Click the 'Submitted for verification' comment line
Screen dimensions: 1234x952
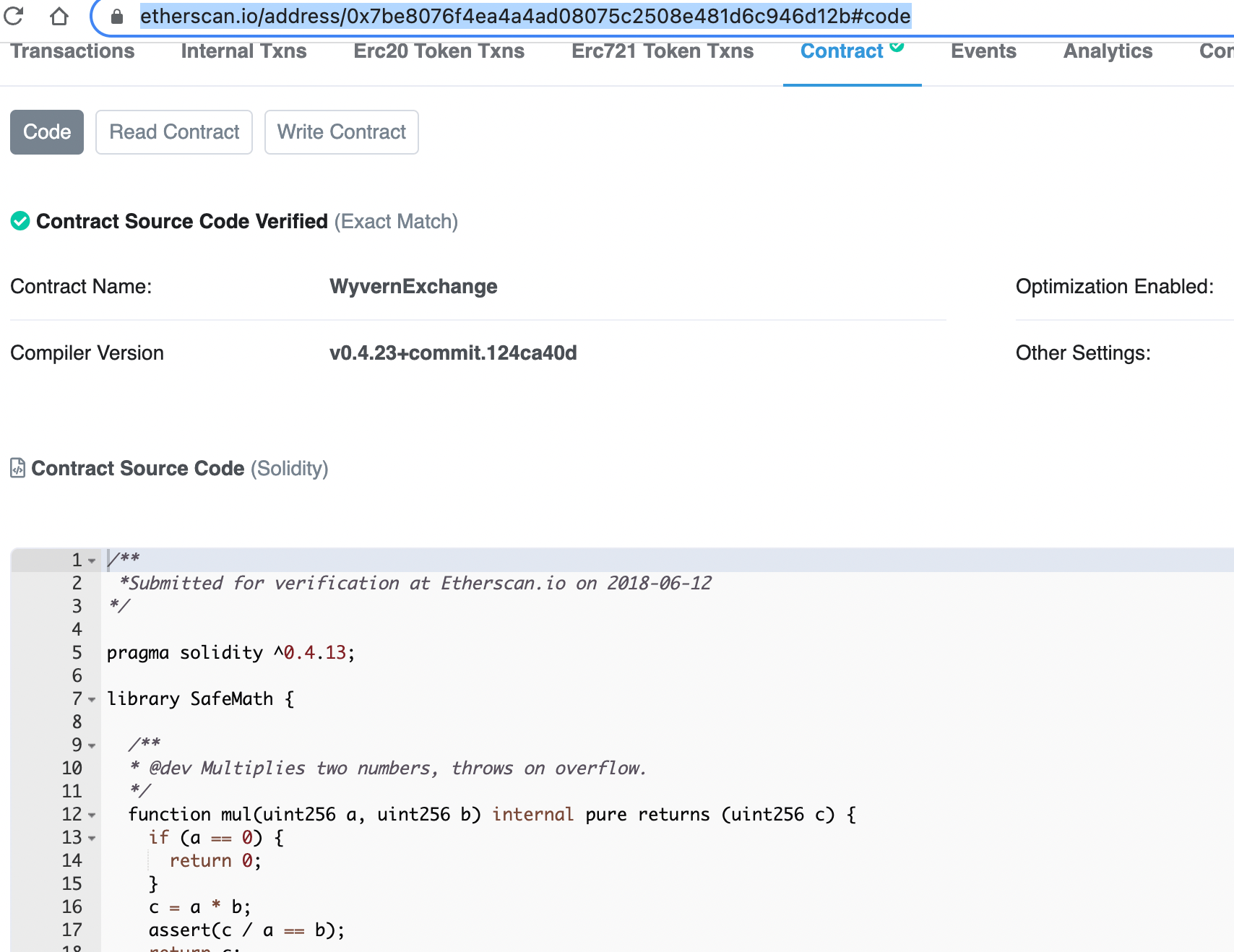pyautogui.click(x=415, y=584)
